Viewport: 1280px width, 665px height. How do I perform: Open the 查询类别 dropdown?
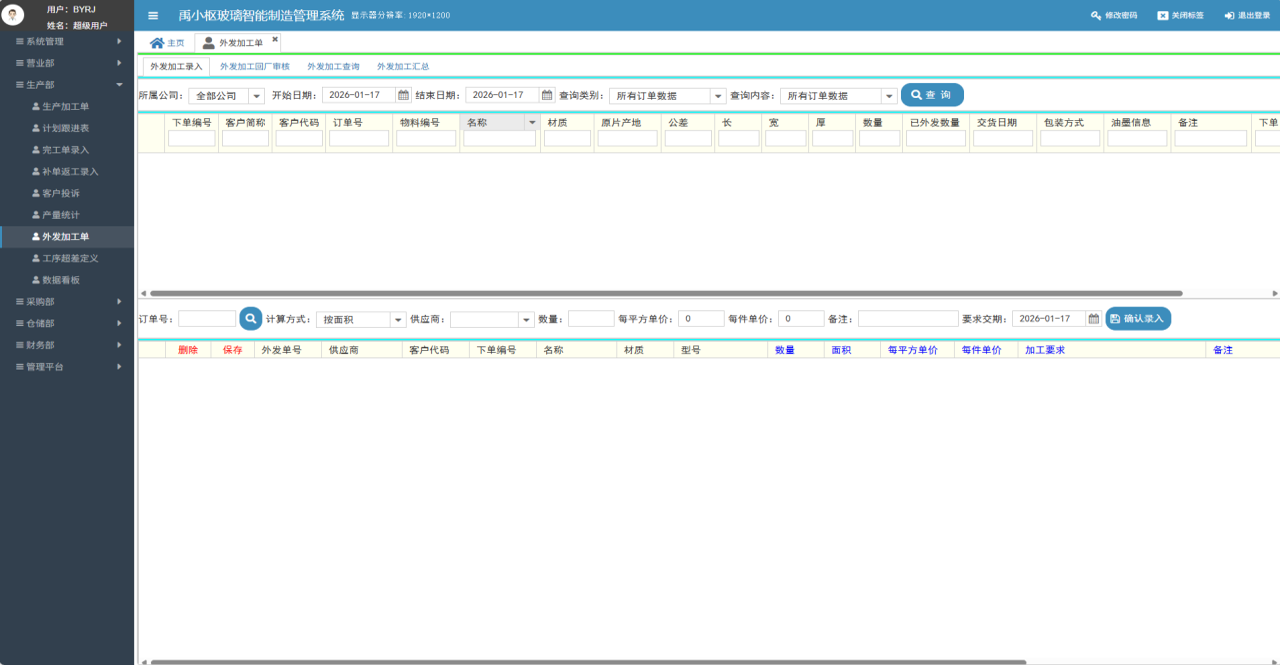[x=717, y=96]
